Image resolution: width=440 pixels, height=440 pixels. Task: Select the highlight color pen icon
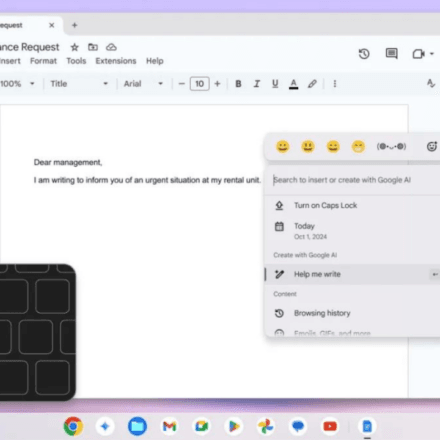coord(312,84)
